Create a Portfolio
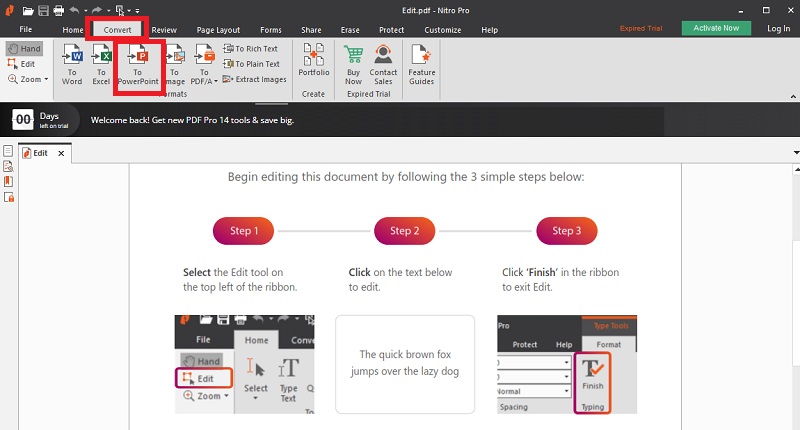 coord(314,60)
